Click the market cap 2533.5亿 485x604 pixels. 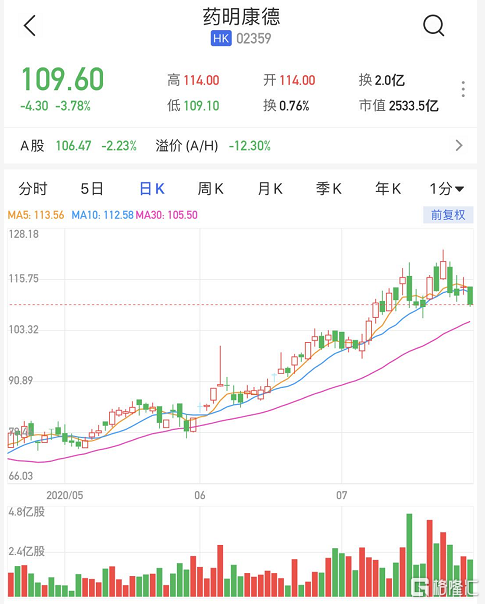point(414,106)
